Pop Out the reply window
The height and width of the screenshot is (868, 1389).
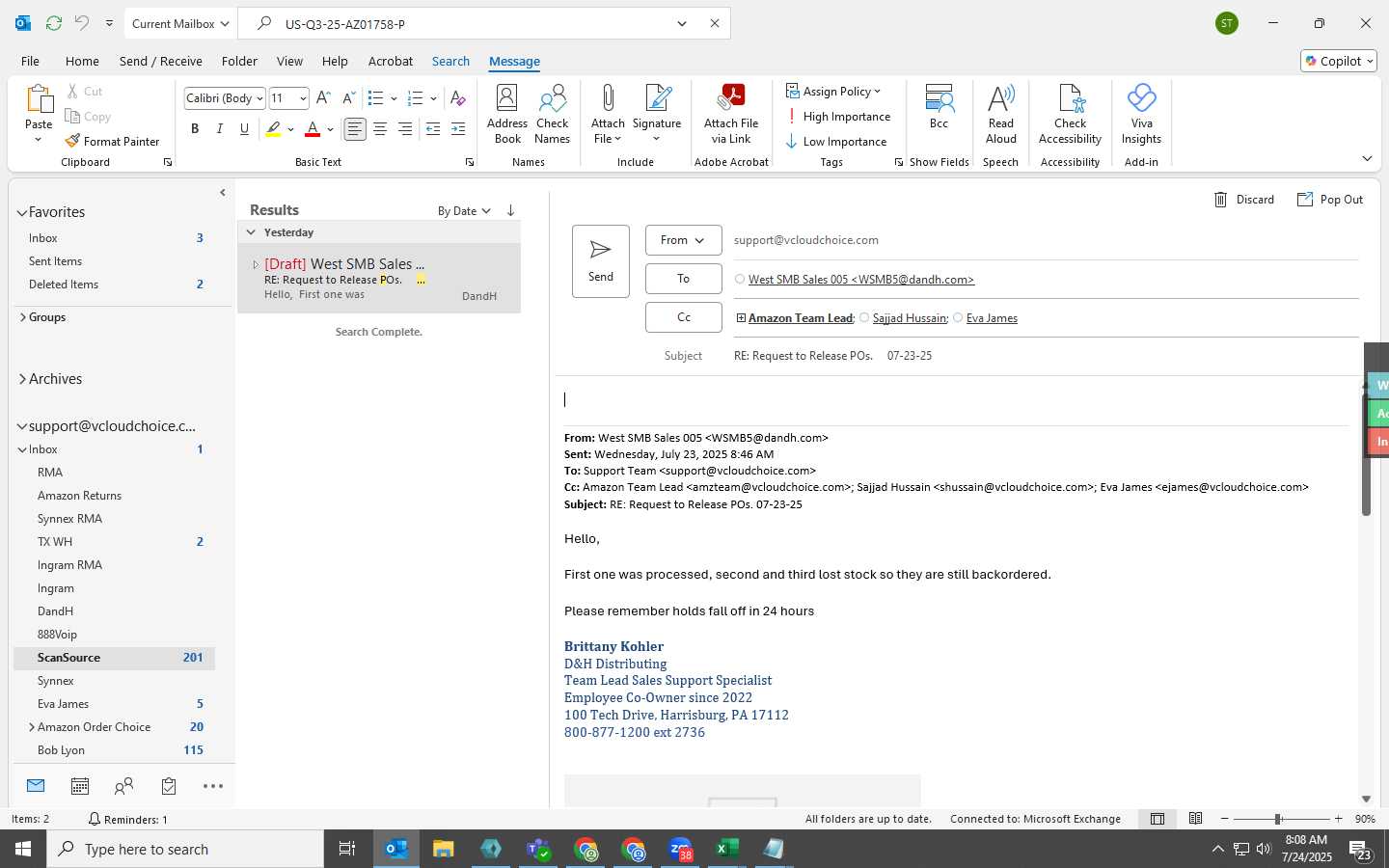(1330, 200)
